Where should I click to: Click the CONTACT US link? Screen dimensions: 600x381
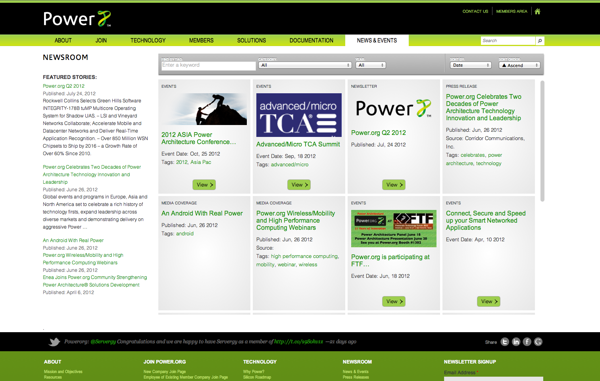475,11
